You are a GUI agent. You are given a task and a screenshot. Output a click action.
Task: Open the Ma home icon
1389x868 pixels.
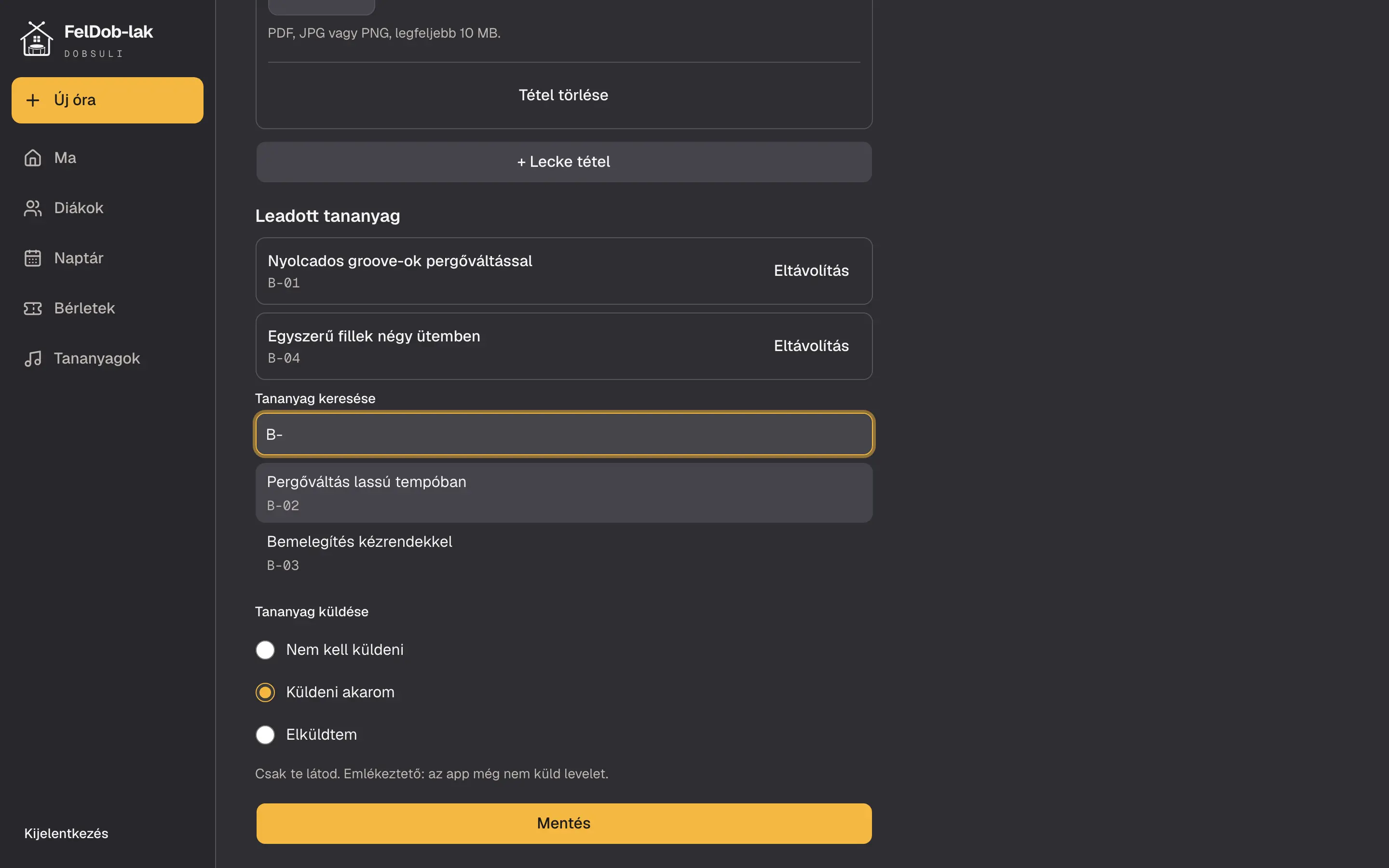point(33,158)
